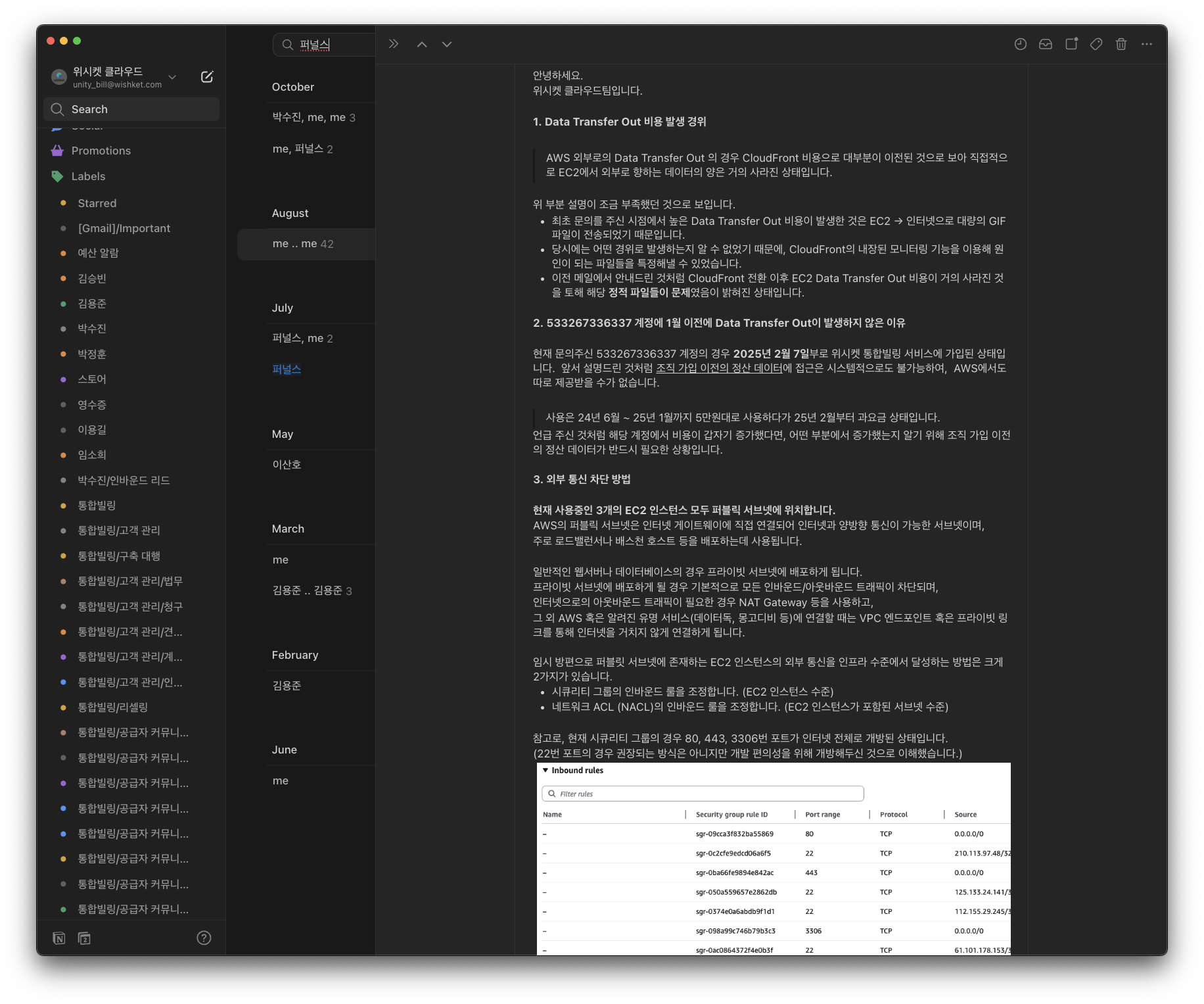Click the 조직 가입 이전의 정산 데이터 link
The height and width of the screenshot is (1004, 1204).
719,368
